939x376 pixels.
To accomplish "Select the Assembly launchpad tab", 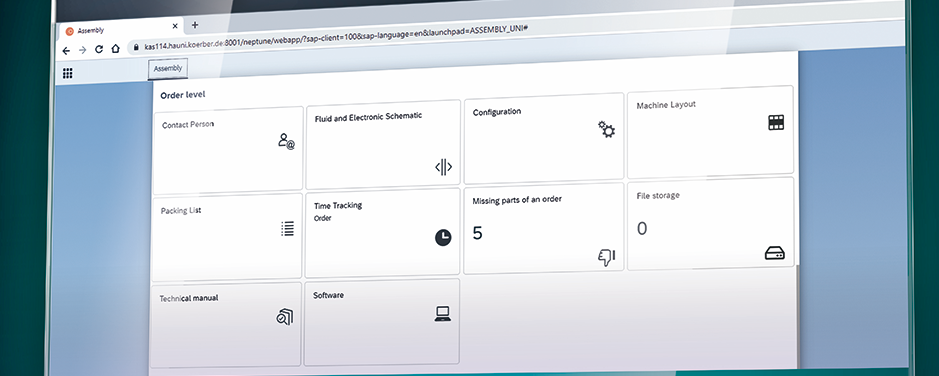I will click(168, 69).
